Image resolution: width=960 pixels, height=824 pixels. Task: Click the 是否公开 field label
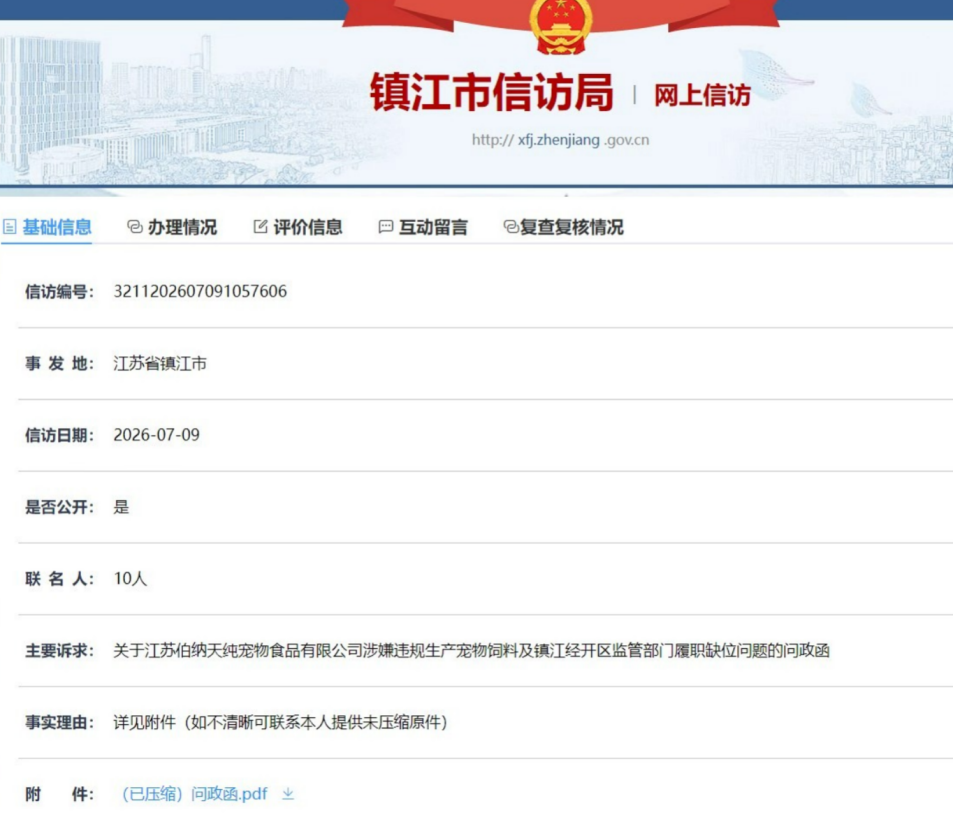[59, 507]
